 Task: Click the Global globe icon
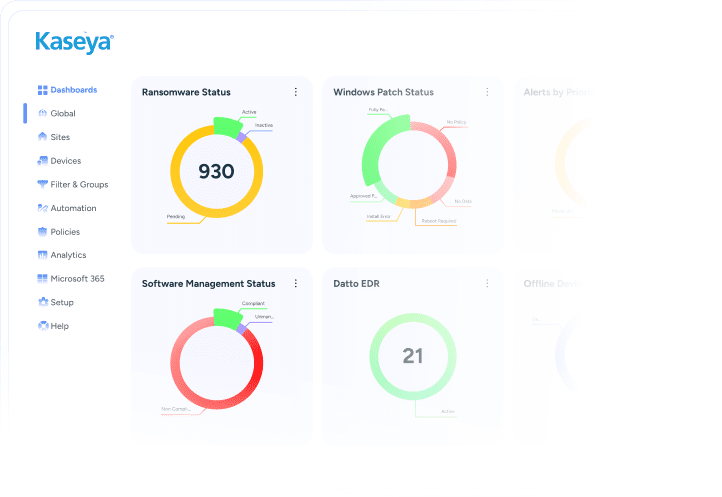(42, 114)
